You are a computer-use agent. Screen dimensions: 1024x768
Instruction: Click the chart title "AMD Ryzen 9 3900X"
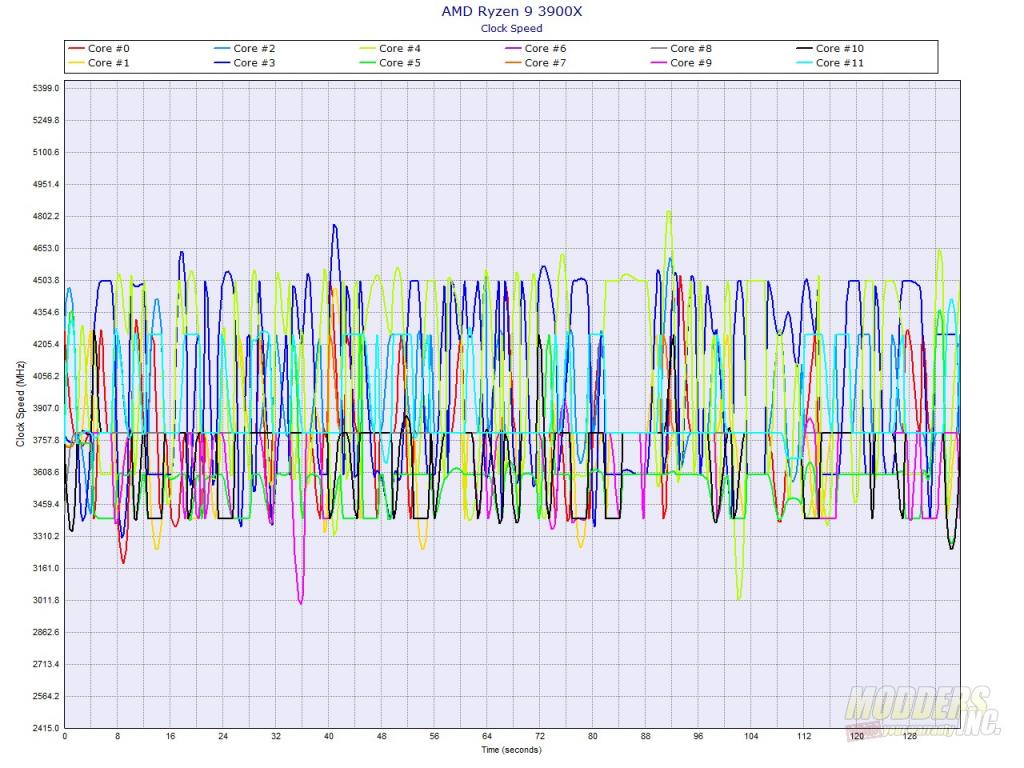[511, 11]
